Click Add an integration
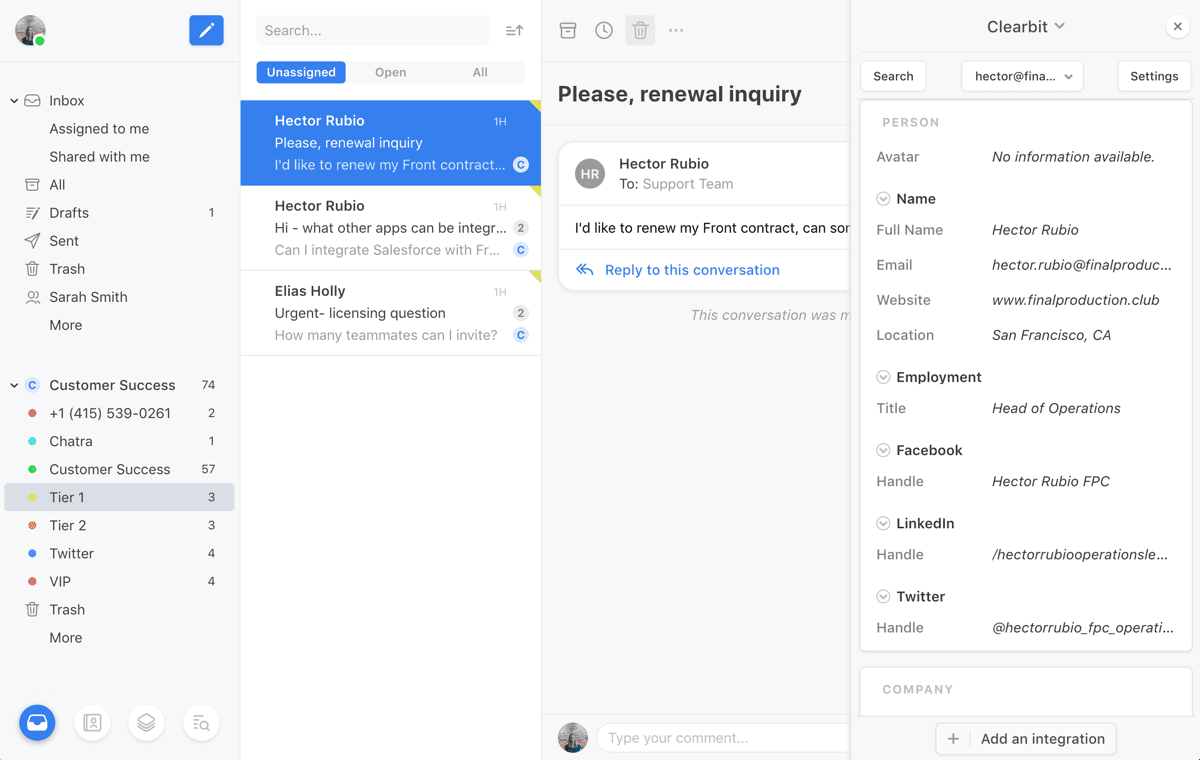This screenshot has height=760, width=1200. tap(1025, 739)
